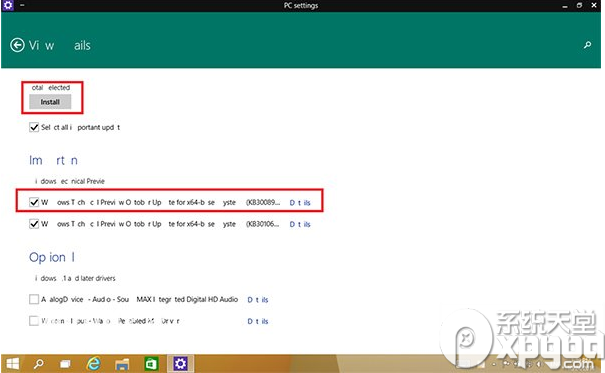
Task: Open Task View icon on taskbar
Action: [66, 364]
